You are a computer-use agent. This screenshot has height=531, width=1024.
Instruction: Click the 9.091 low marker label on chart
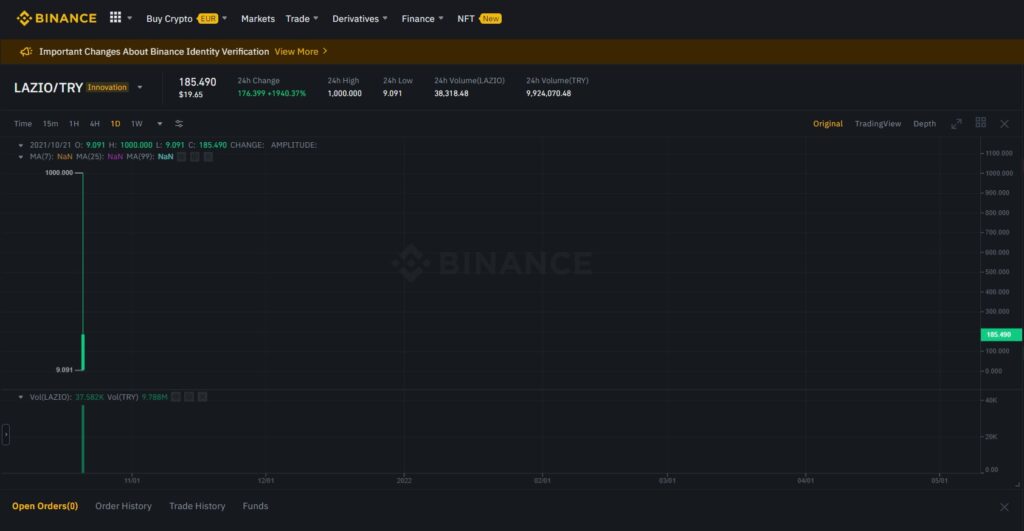[x=64, y=370]
